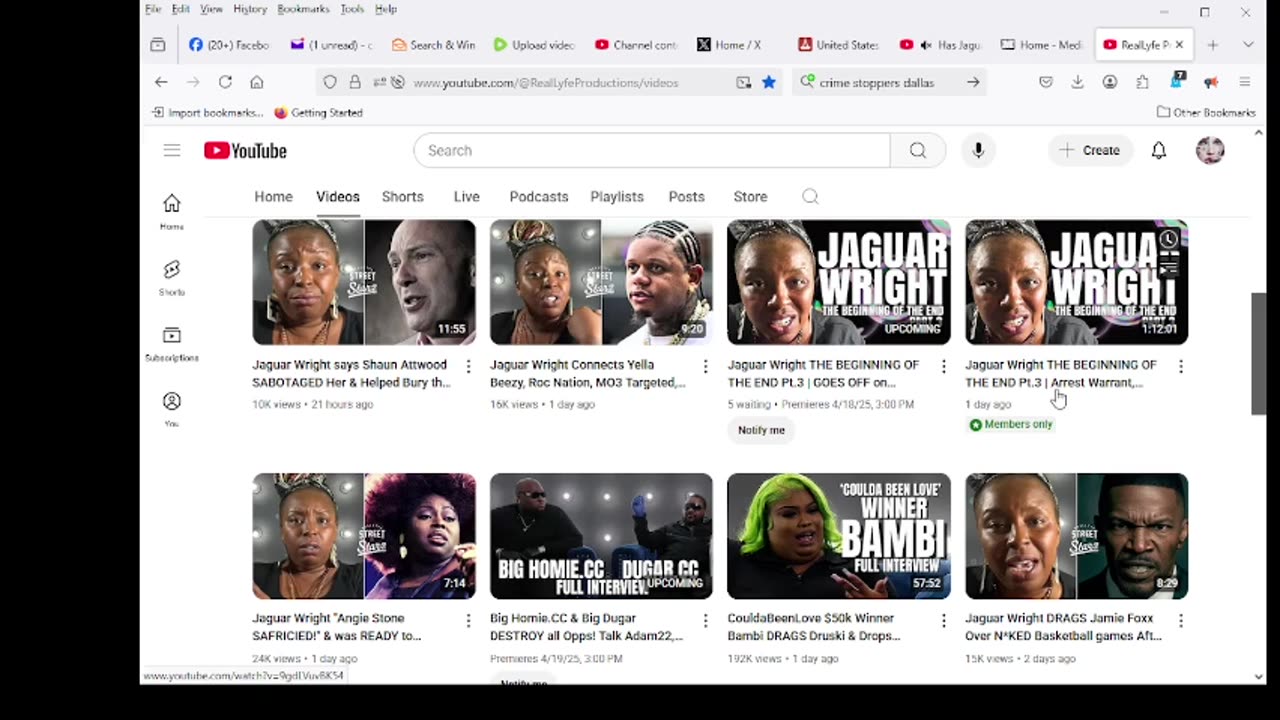Open Subscriptions in the YouTube sidebar

[172, 343]
